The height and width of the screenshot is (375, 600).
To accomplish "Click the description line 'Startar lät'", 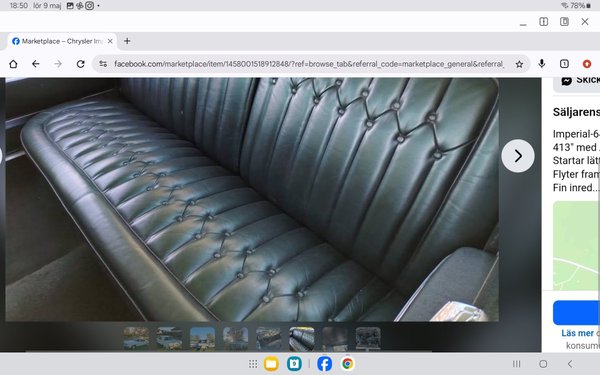I will coord(576,161).
